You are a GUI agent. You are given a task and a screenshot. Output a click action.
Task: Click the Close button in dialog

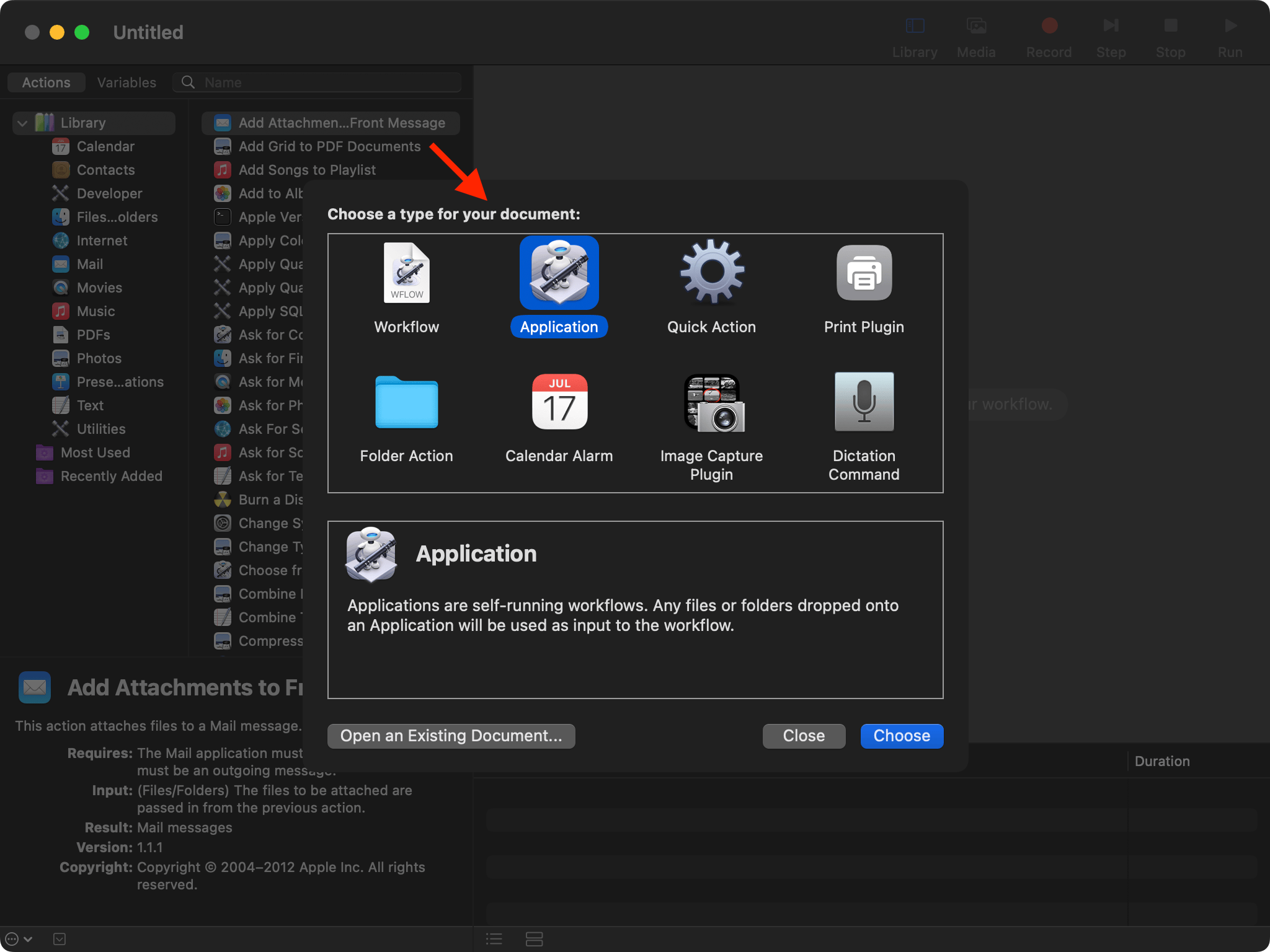pyautogui.click(x=804, y=736)
